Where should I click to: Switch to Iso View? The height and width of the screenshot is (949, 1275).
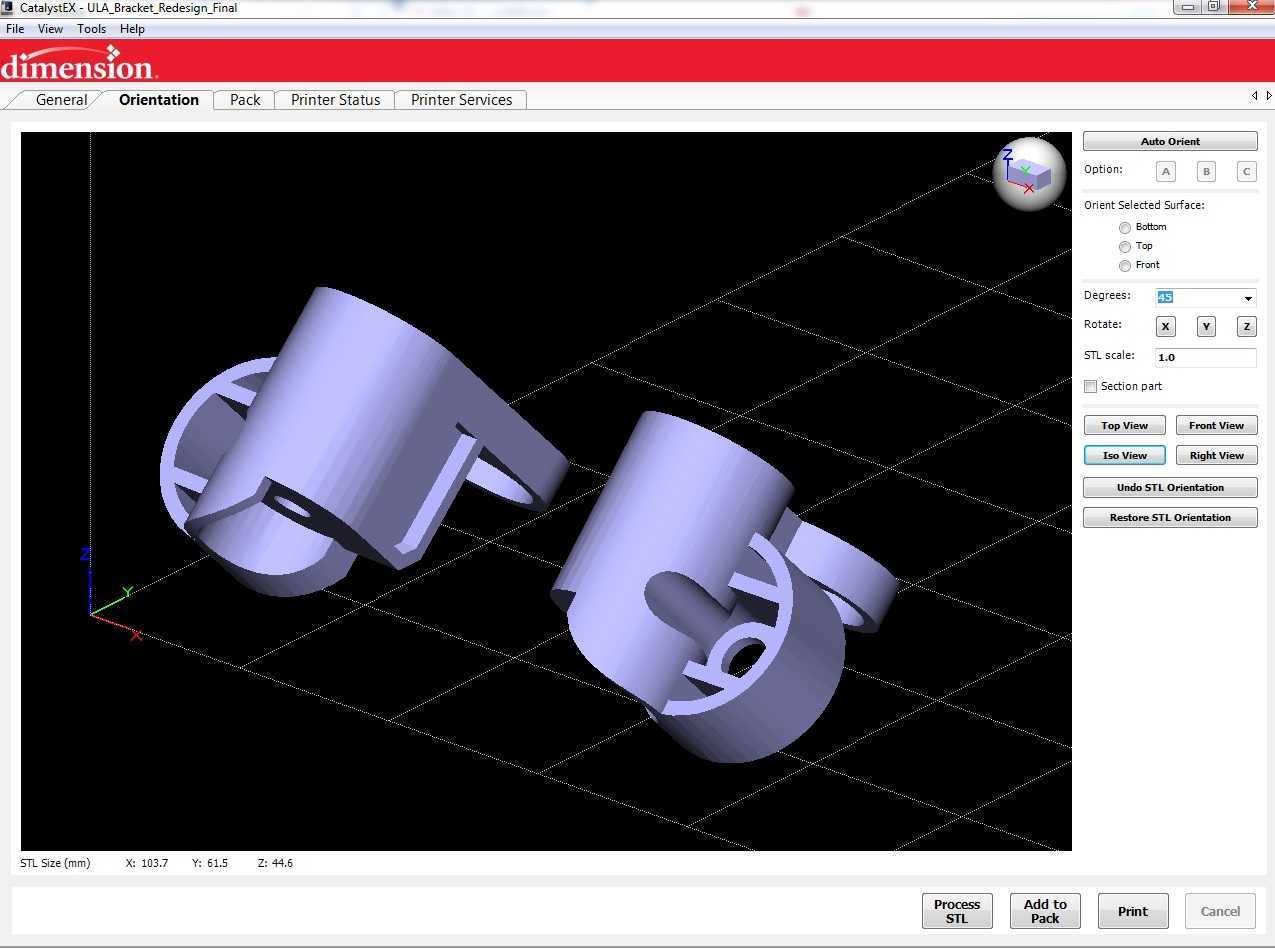(1124, 455)
